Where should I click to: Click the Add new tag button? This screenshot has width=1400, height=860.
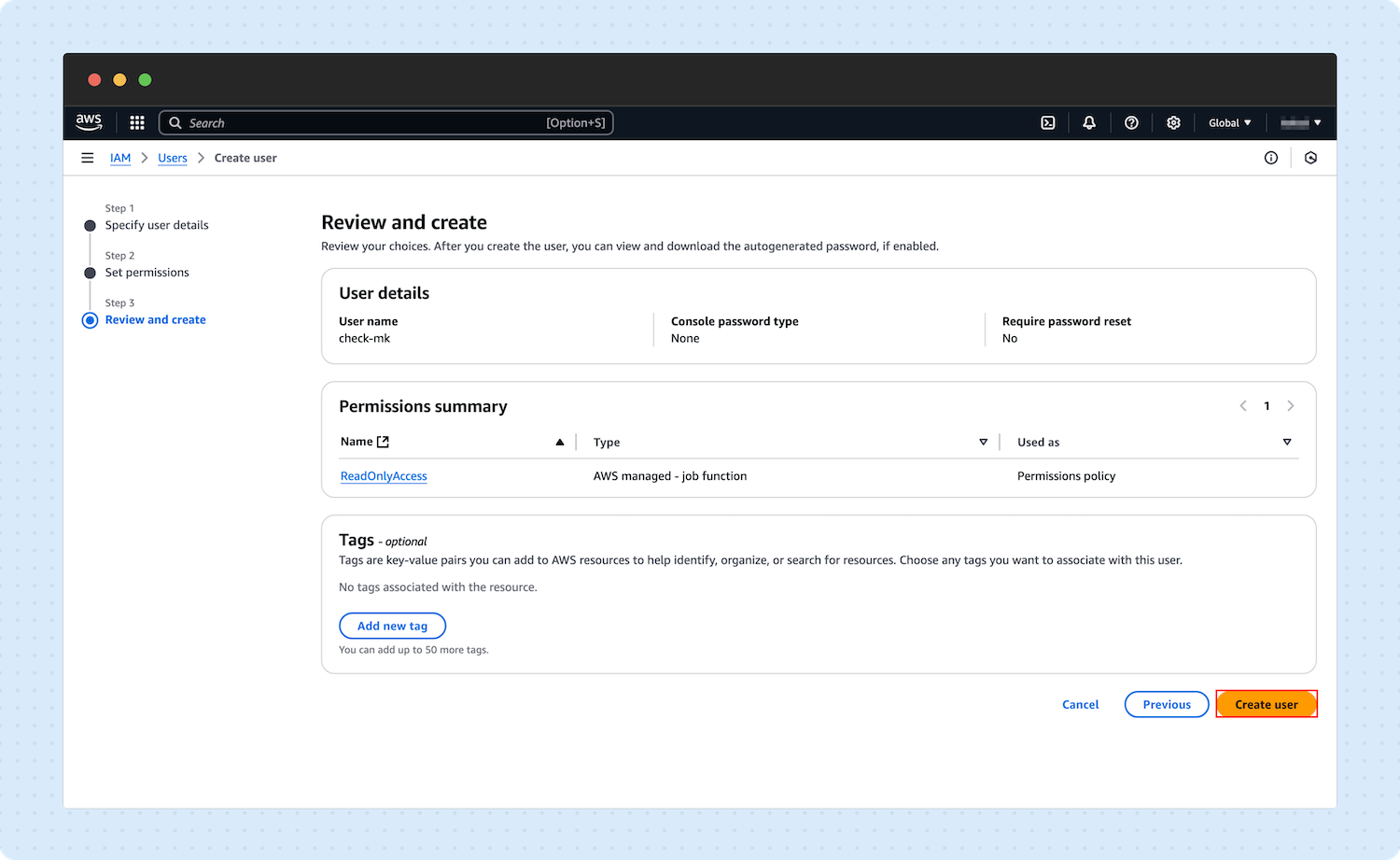coord(392,626)
